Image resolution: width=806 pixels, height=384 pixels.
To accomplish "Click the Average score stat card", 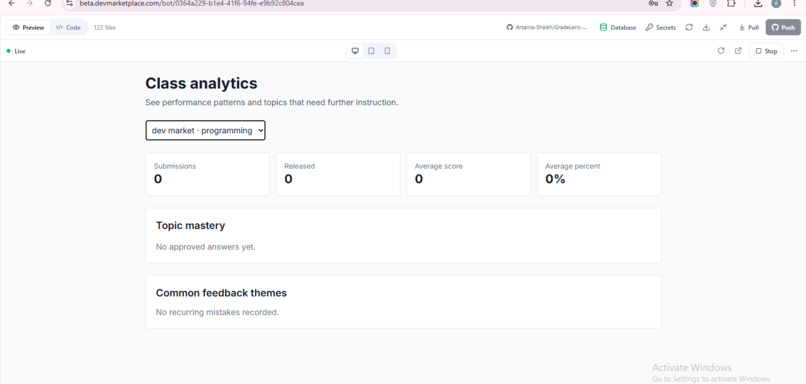I will (x=468, y=174).
